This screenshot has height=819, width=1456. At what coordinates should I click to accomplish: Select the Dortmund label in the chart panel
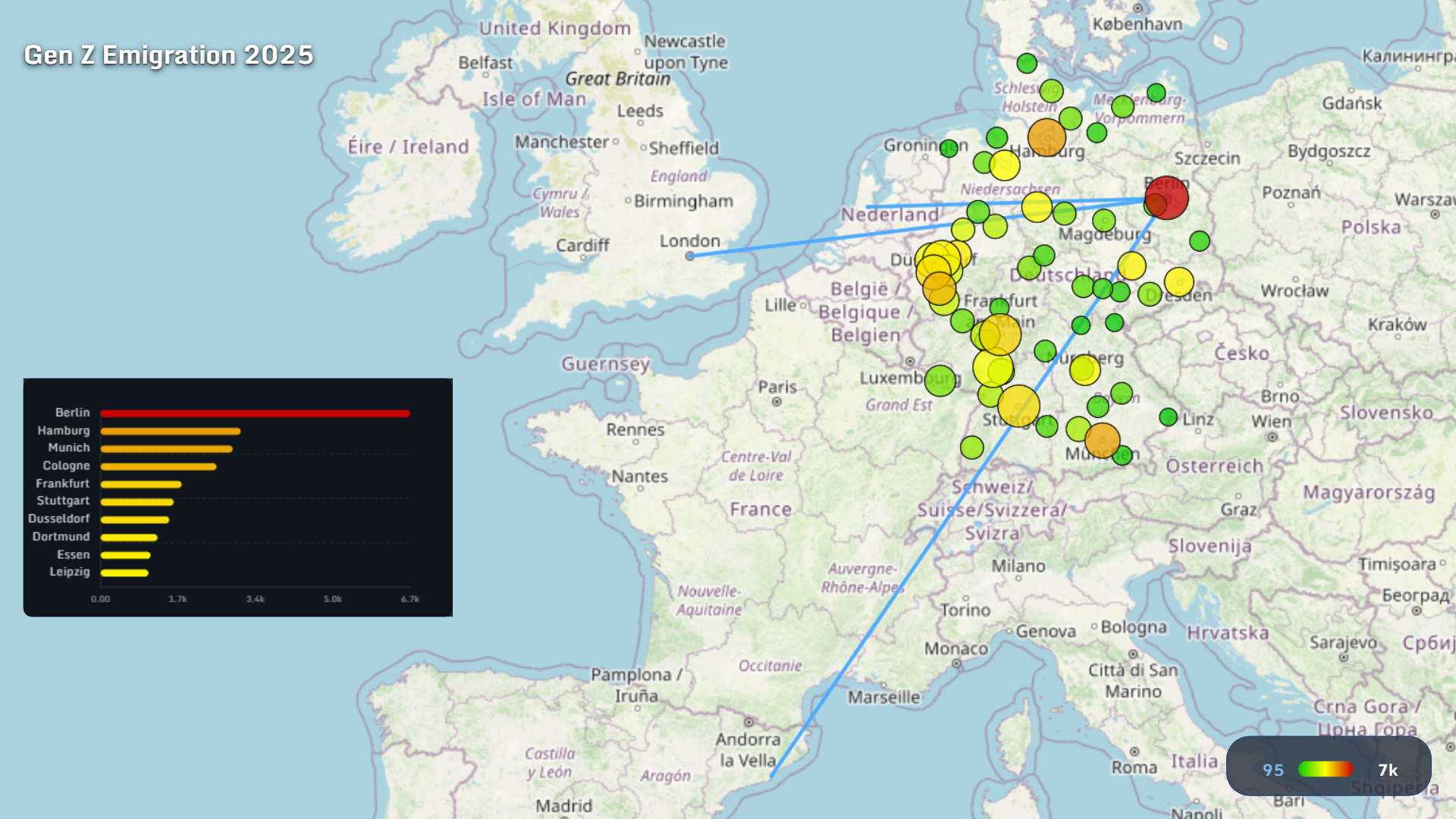pos(60,536)
